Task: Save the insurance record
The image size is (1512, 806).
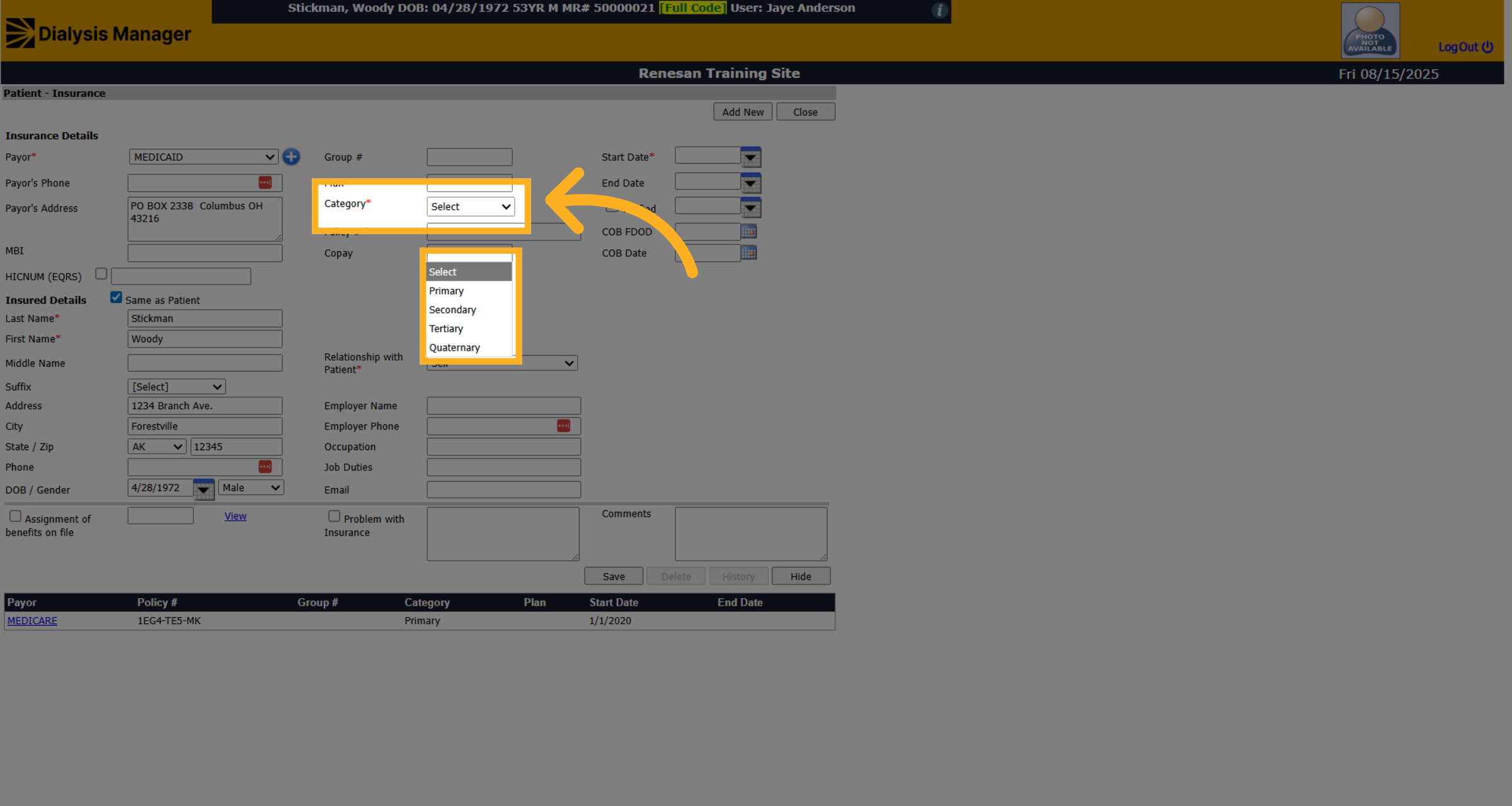Action: (614, 576)
